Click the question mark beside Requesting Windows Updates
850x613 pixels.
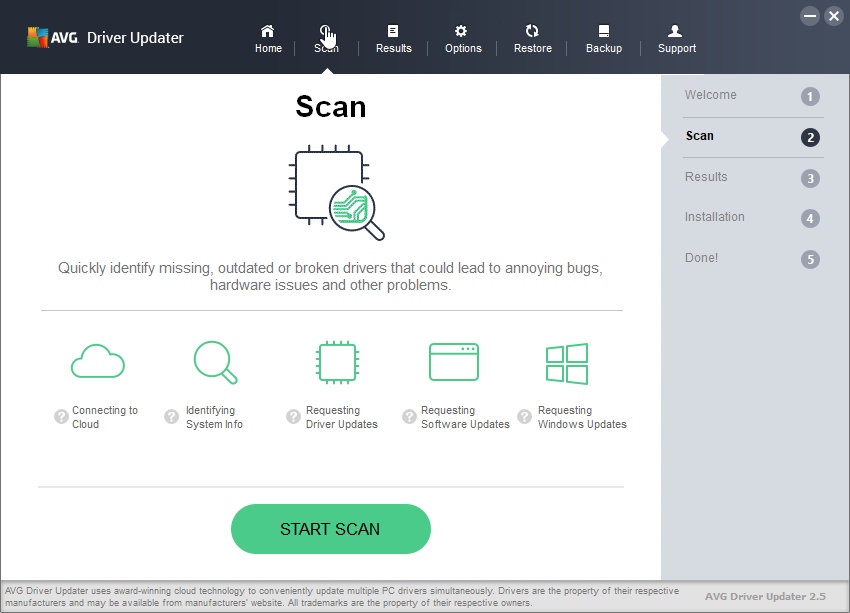524,417
